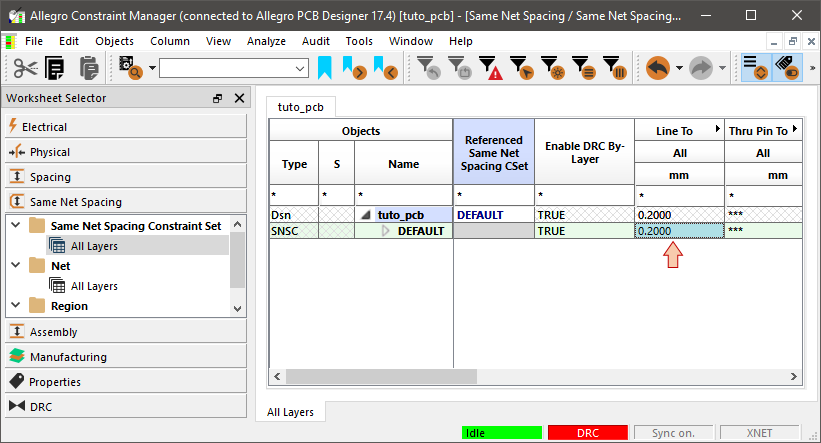The height and width of the screenshot is (443, 821).
Task: Click the undo filter funnel icon
Action: [x=428, y=68]
